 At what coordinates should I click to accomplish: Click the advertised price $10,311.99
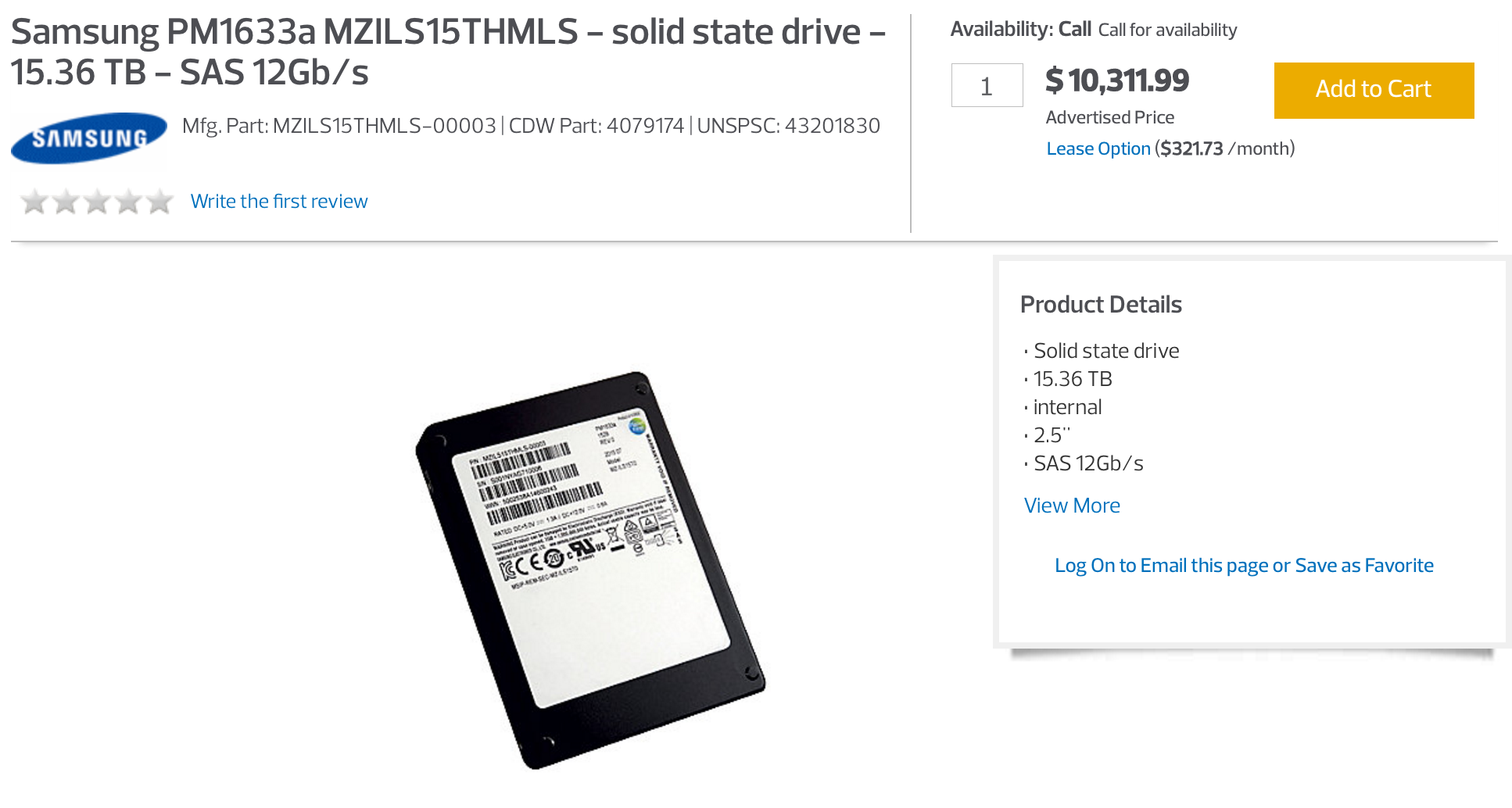pyautogui.click(x=1117, y=80)
